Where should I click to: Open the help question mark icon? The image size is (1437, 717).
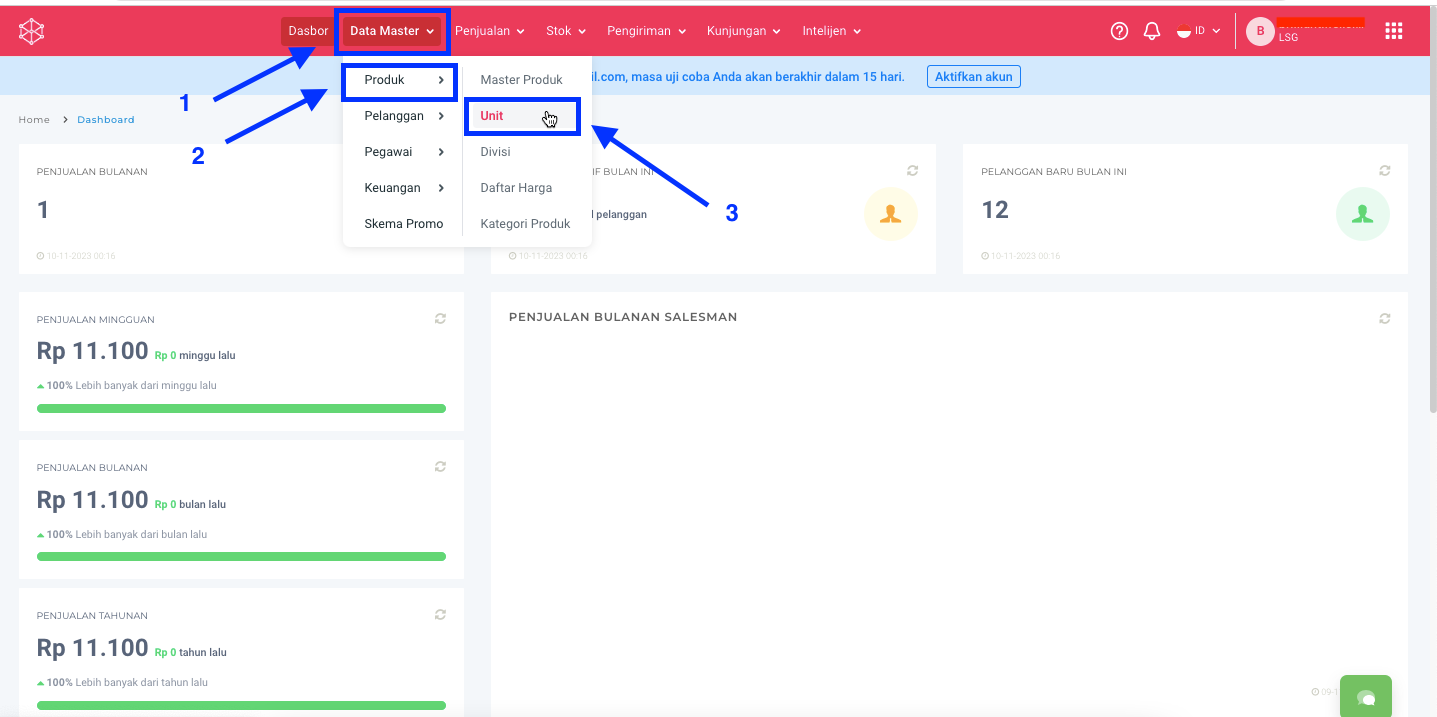(1119, 31)
